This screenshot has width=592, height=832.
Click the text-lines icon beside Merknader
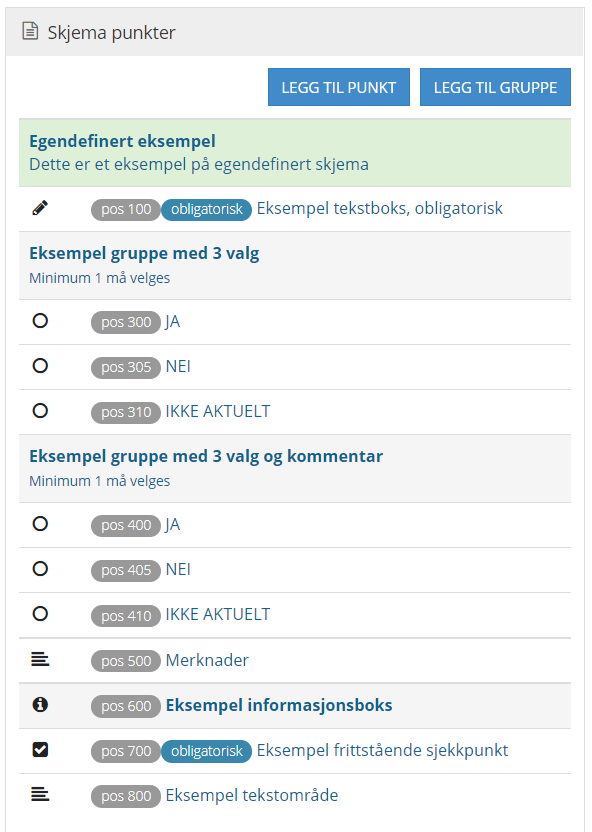tap(40, 660)
